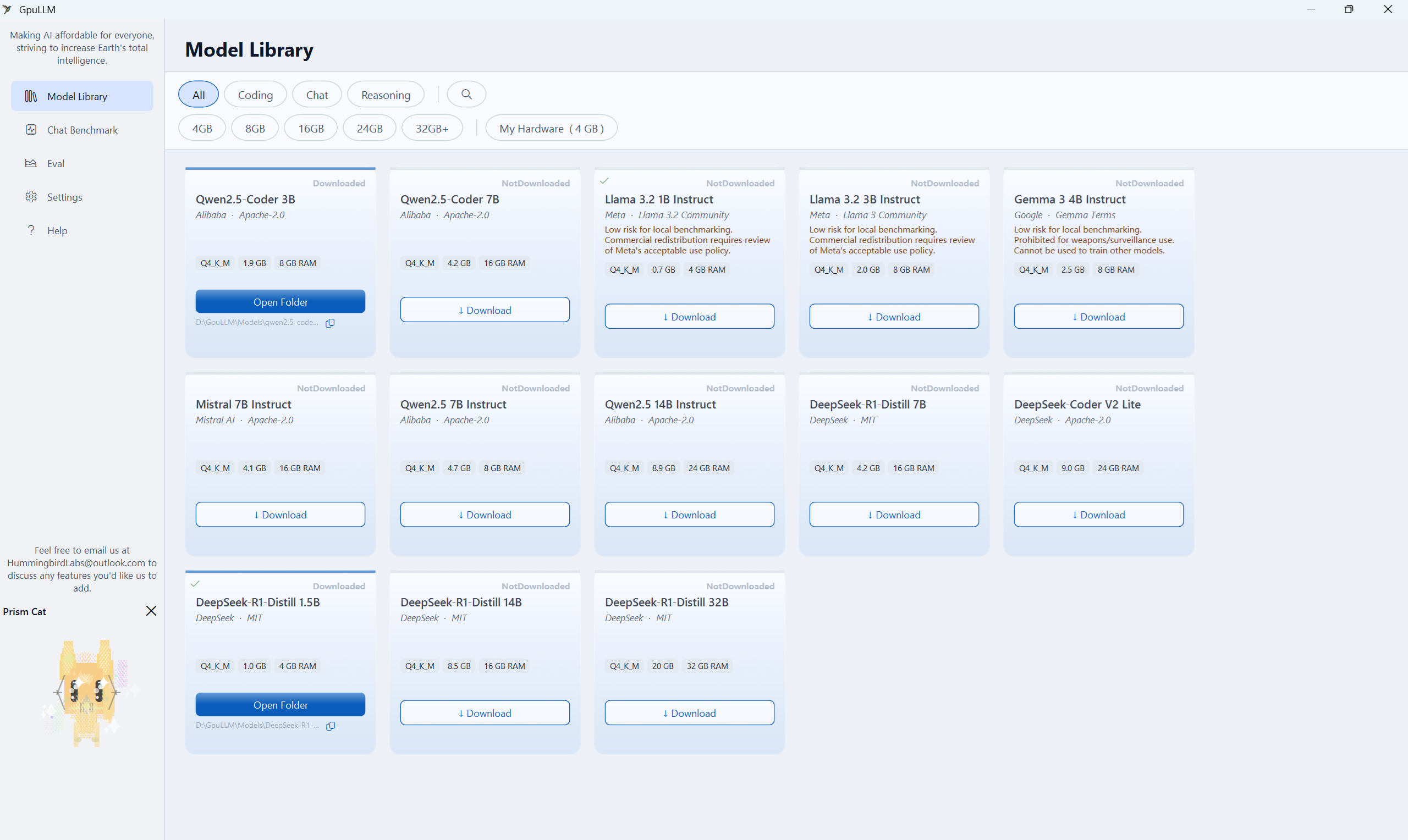The height and width of the screenshot is (840, 1408).
Task: Close the Prism Cat panel
Action: pyautogui.click(x=151, y=611)
